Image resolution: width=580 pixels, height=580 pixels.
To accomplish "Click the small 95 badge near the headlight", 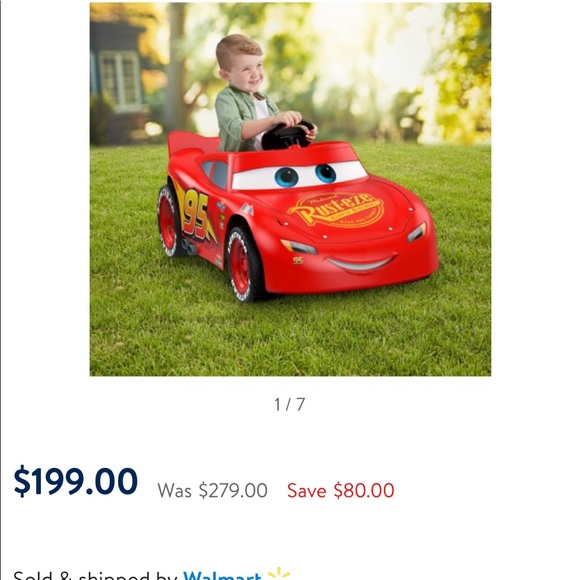I will [298, 260].
